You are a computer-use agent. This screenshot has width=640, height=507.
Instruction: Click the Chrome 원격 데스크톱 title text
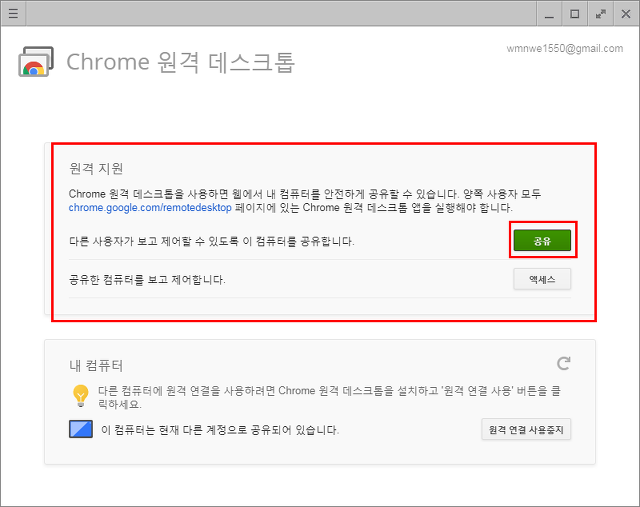[180, 62]
